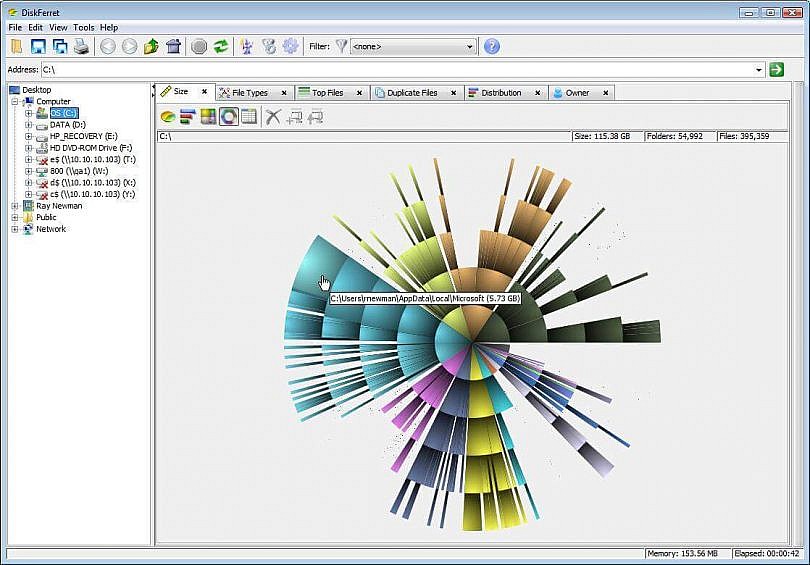The width and height of the screenshot is (810, 565).
Task: Select HP_RECOVERY (E:) in the tree
Action: pos(84,136)
